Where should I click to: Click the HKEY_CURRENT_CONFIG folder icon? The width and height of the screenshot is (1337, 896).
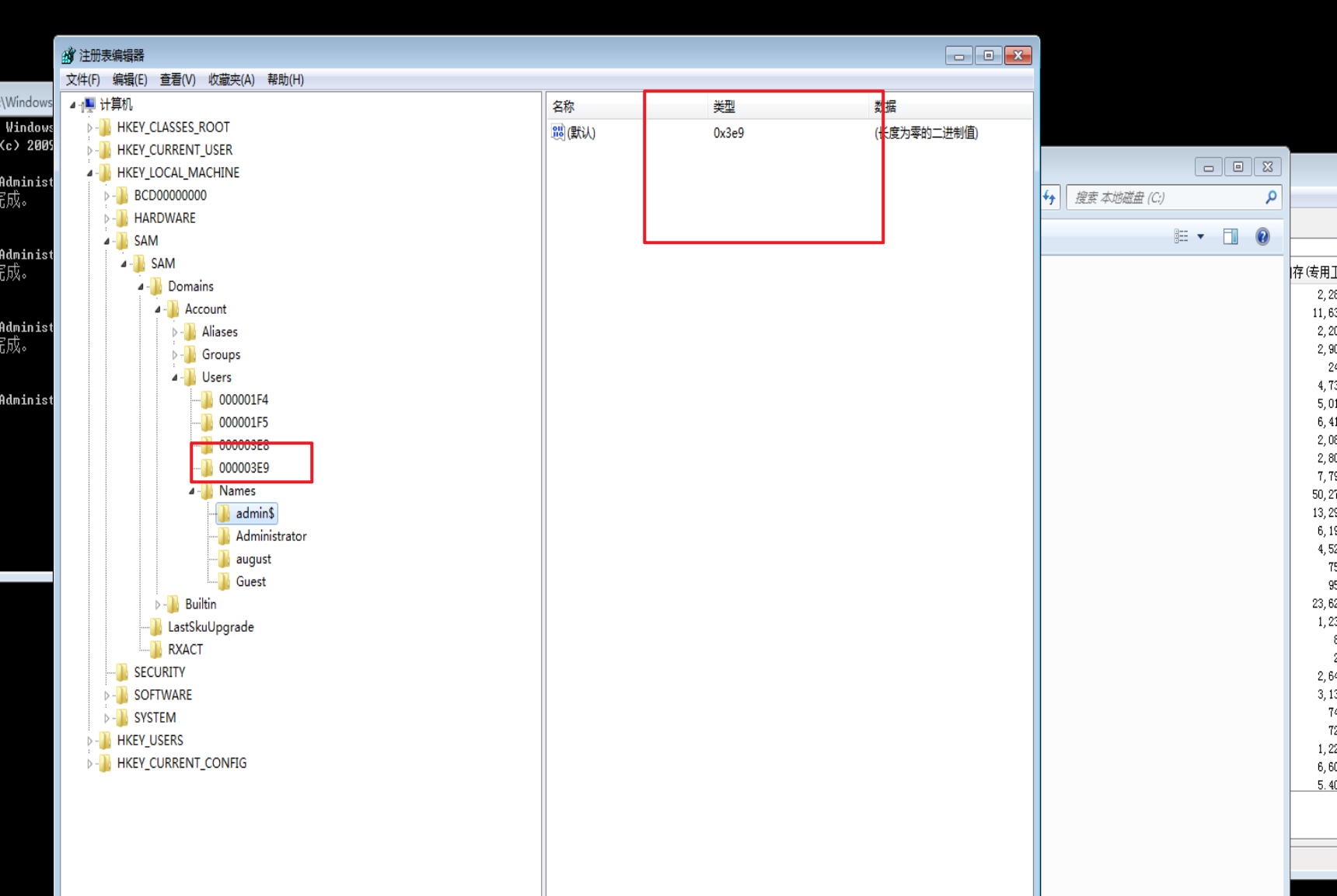coord(105,763)
